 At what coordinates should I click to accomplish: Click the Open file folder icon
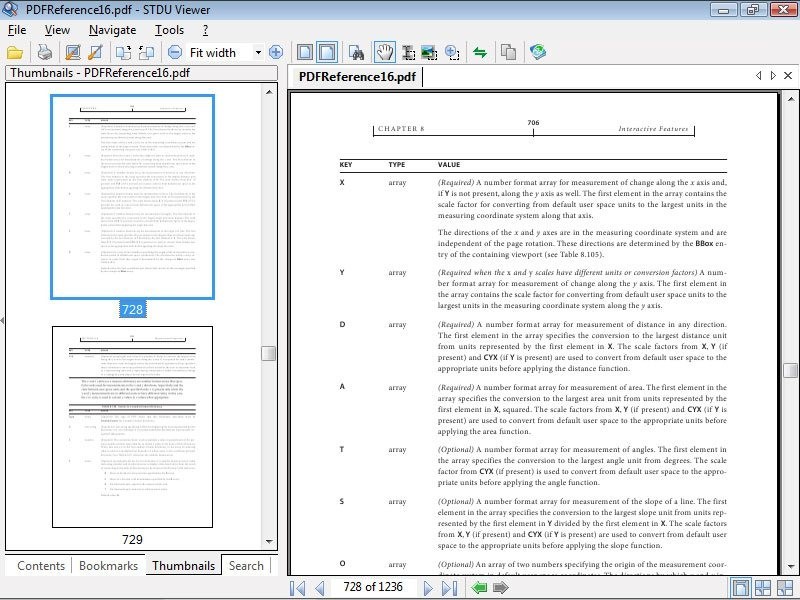(15, 52)
